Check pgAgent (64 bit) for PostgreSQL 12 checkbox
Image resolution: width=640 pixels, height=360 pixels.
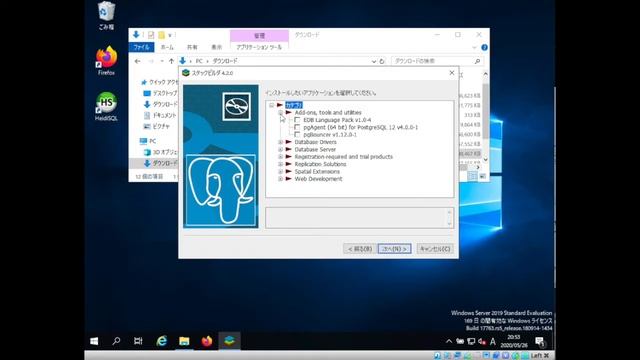[297, 127]
